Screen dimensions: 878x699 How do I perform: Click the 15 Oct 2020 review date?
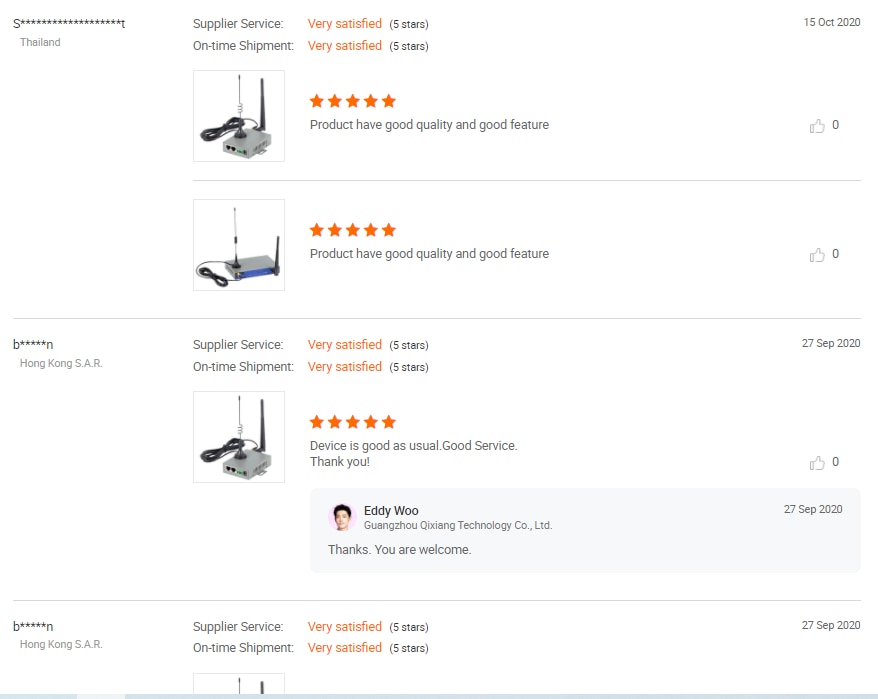point(832,22)
